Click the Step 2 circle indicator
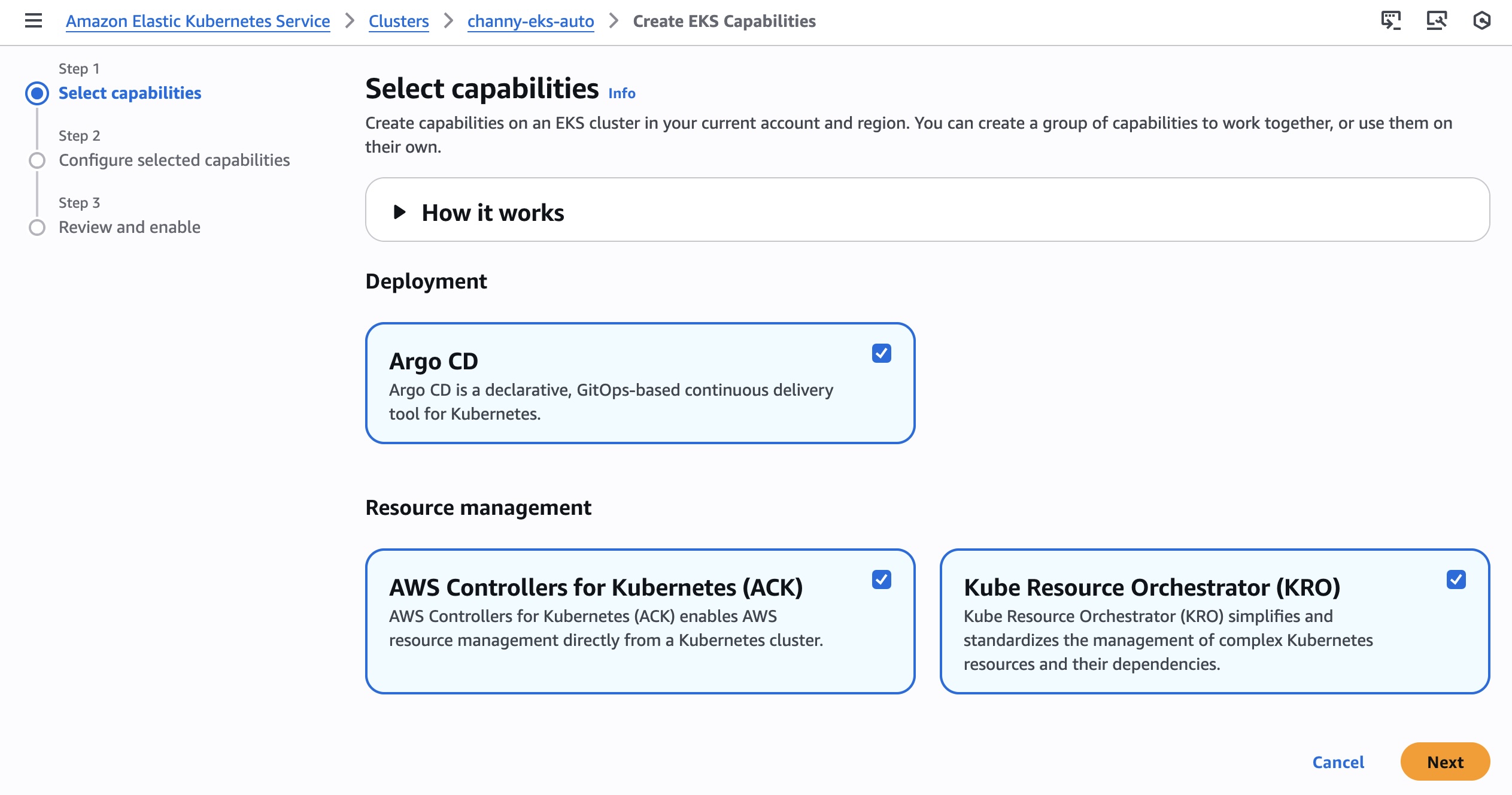The width and height of the screenshot is (1512, 795). point(37,160)
